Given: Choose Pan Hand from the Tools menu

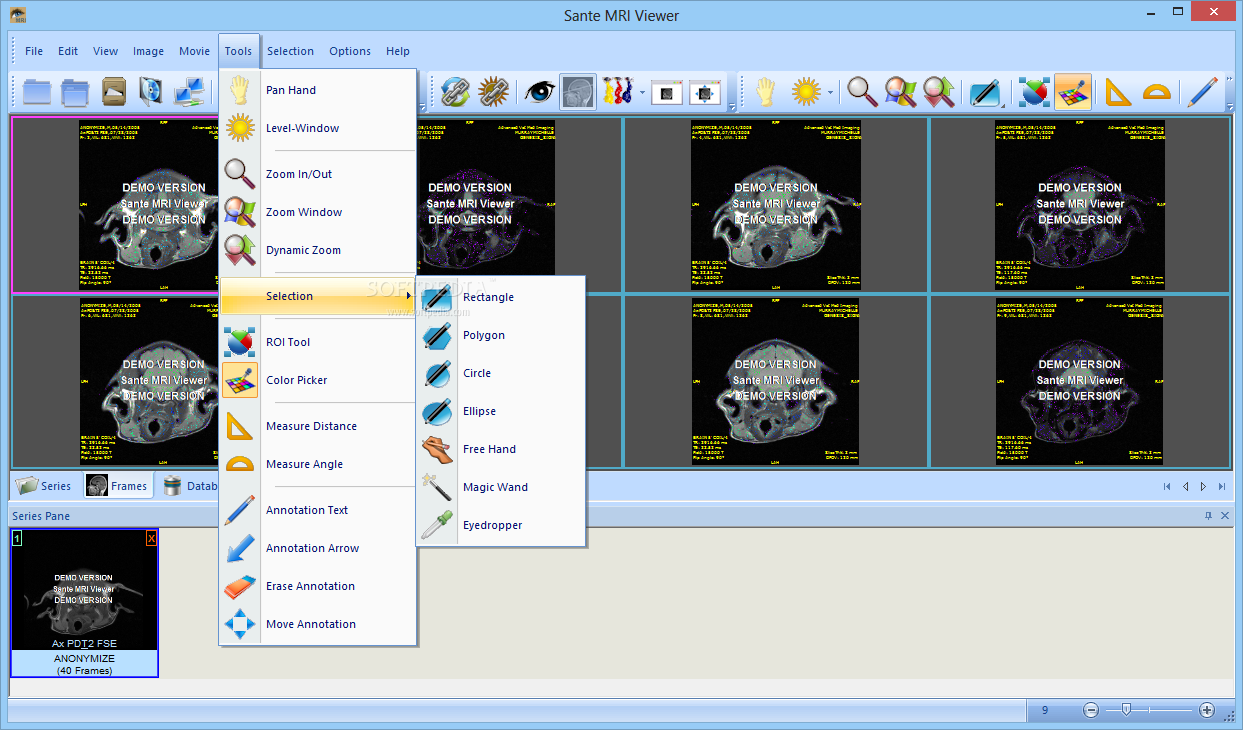Looking at the screenshot, I should [x=317, y=90].
